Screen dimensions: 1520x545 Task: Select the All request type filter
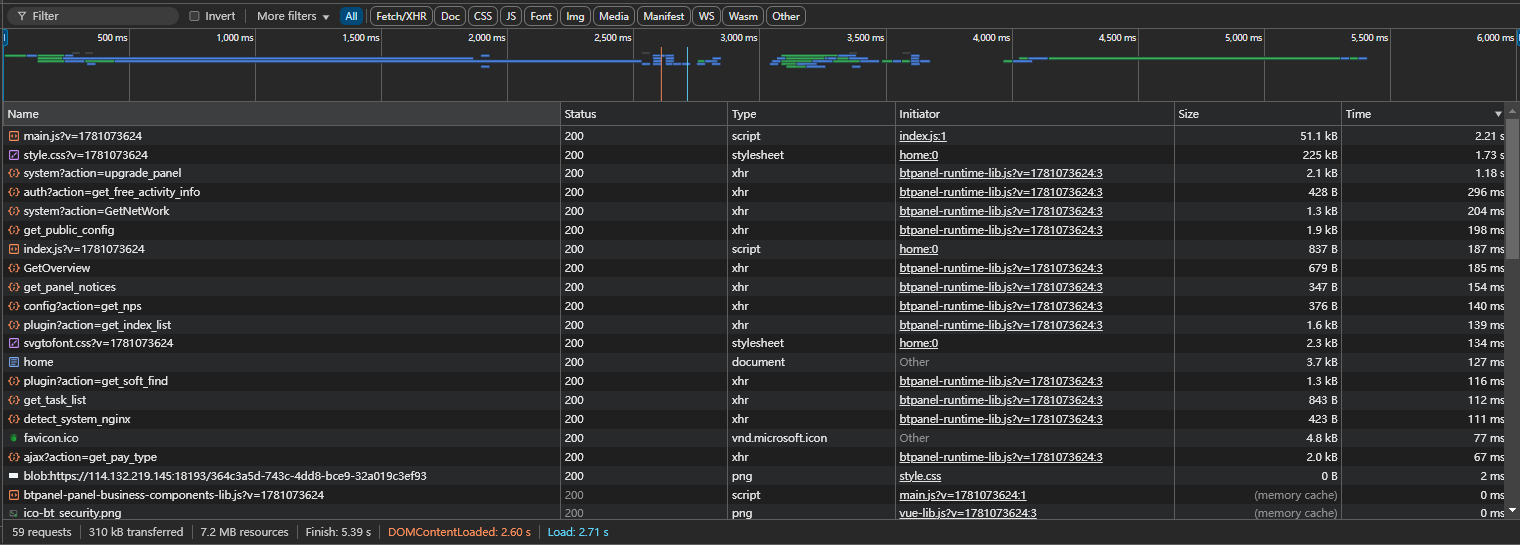351,16
